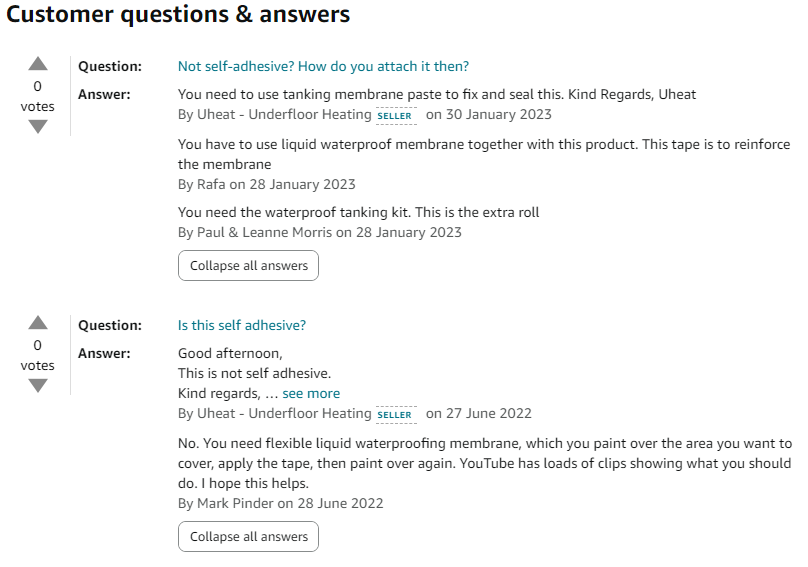Downvote the 'Not self-adhesive?' question
The height and width of the screenshot is (567, 808).
pos(38,127)
